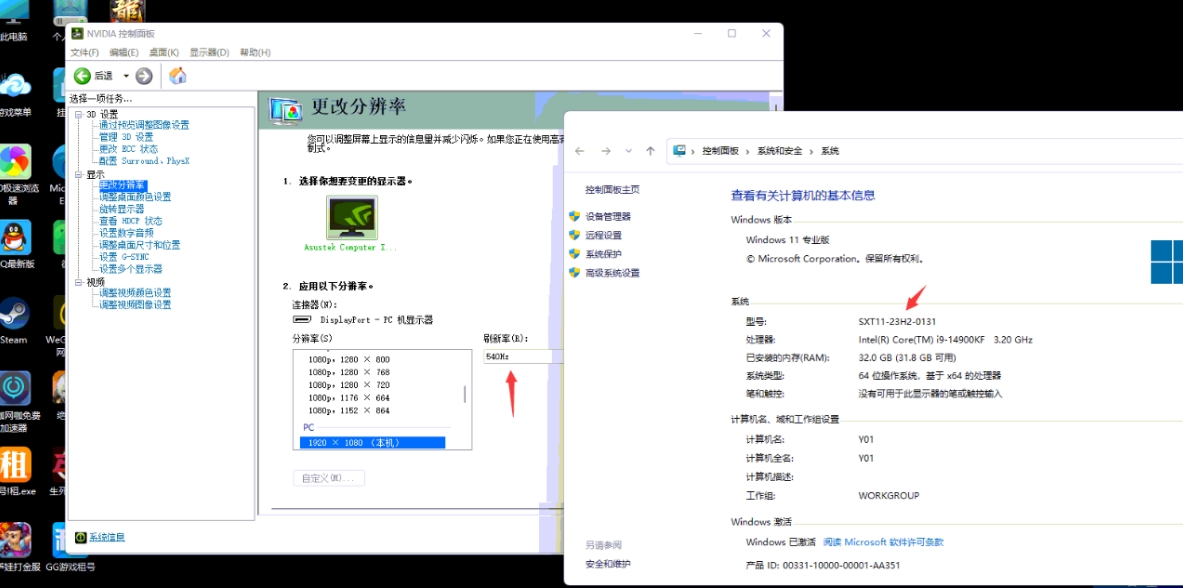
Task: Open recent locations chevron in System window
Action: [628, 151]
